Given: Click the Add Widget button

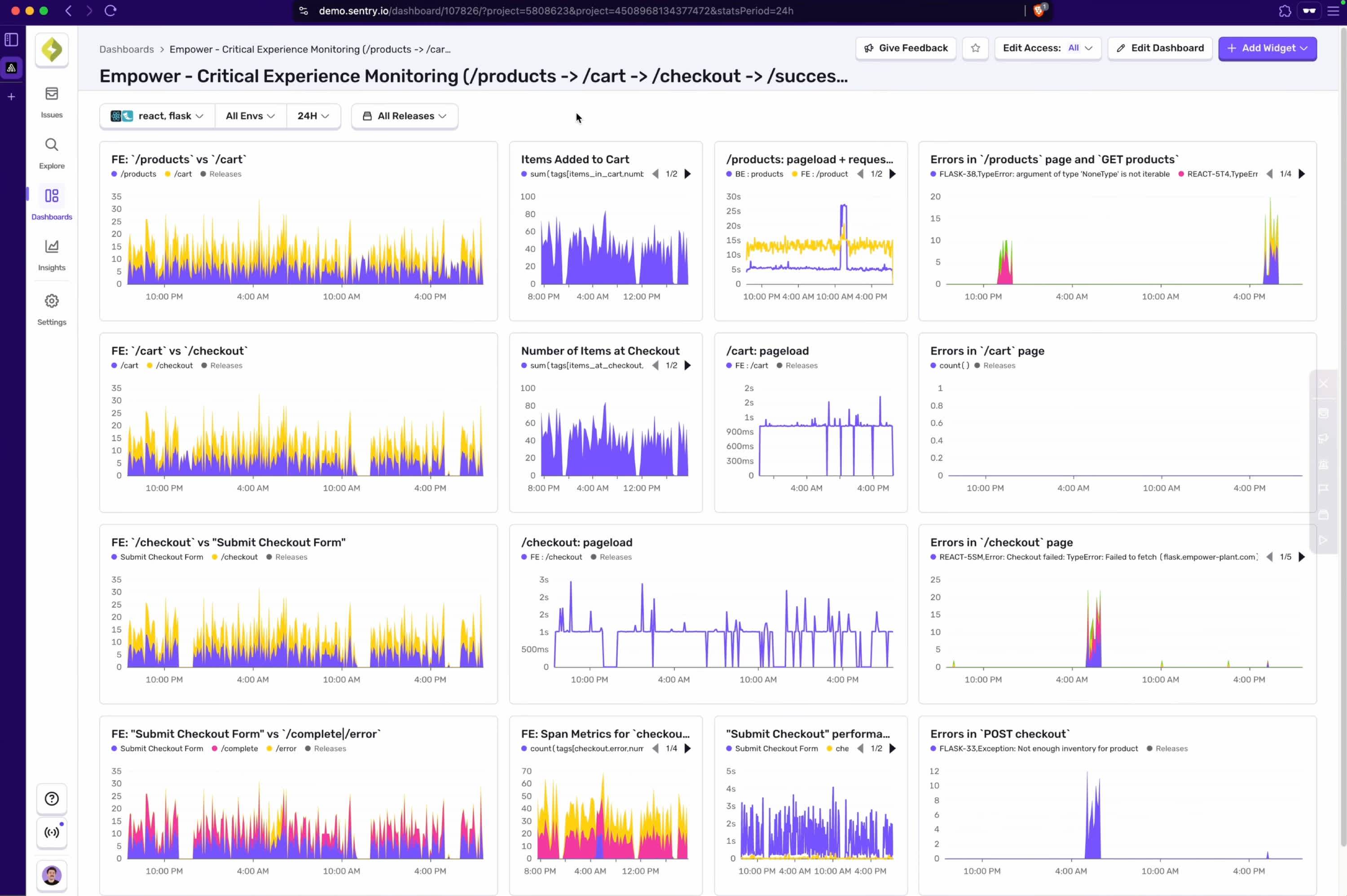Looking at the screenshot, I should (x=1268, y=48).
